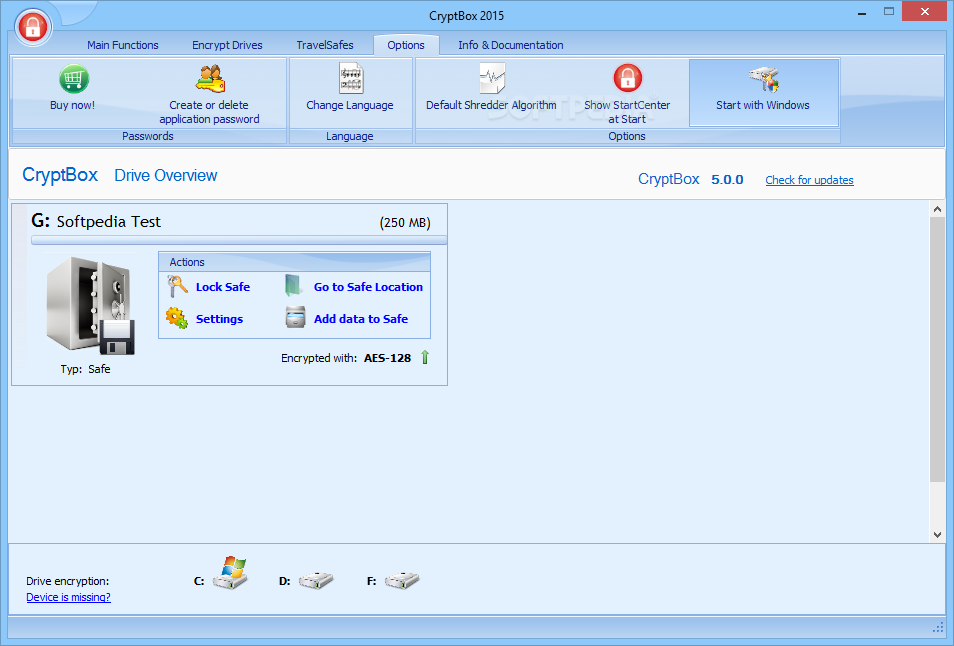Click the folder icon for Safe Location
Image resolution: width=954 pixels, height=646 pixels.
coord(294,286)
